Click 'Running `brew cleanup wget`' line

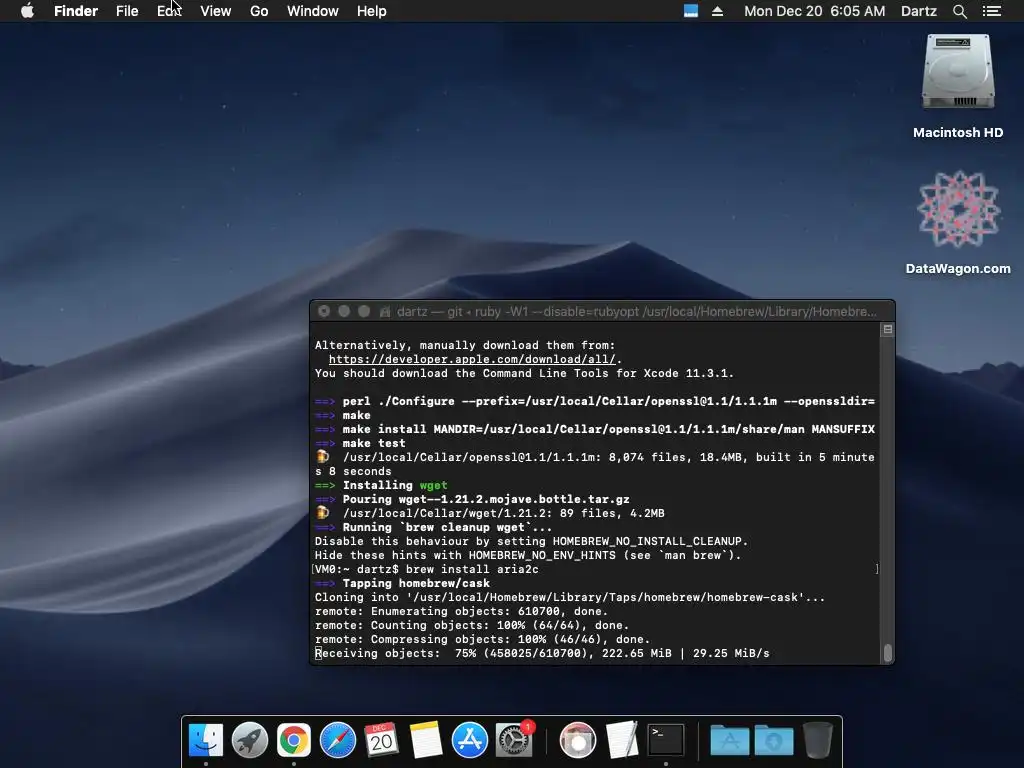(x=433, y=527)
